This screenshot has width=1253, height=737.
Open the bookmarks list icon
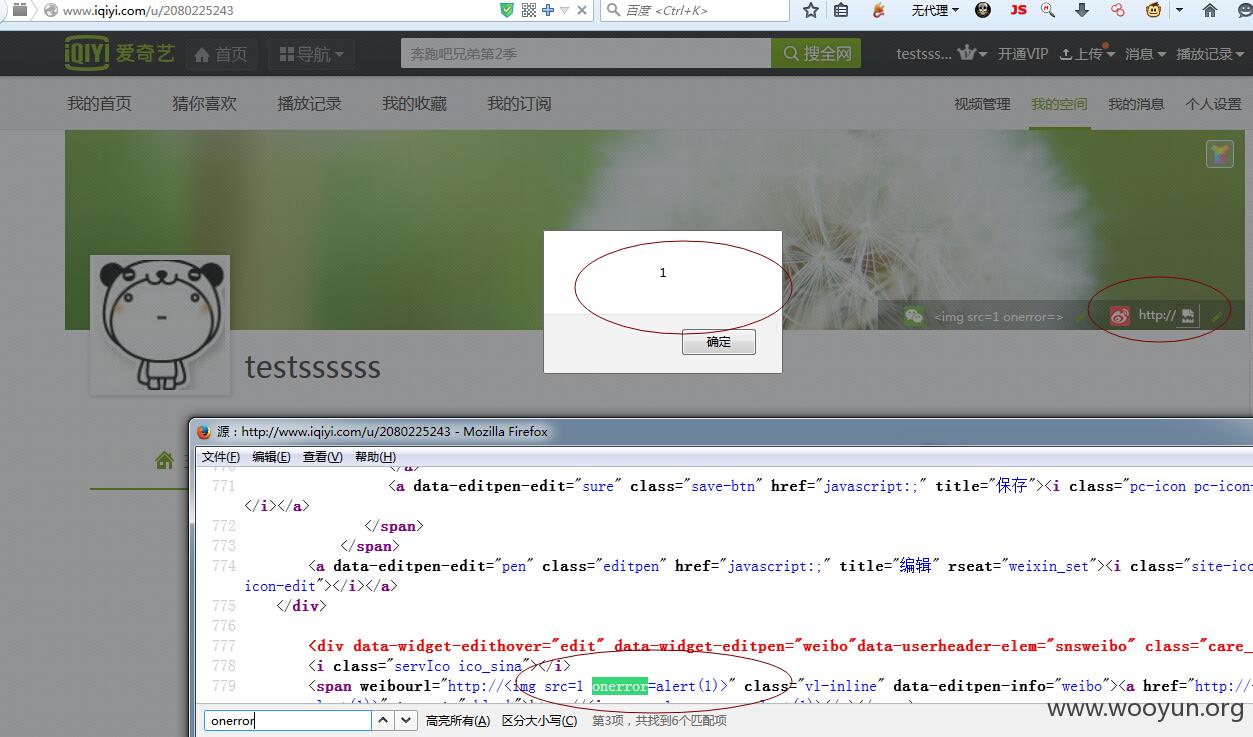click(x=841, y=10)
